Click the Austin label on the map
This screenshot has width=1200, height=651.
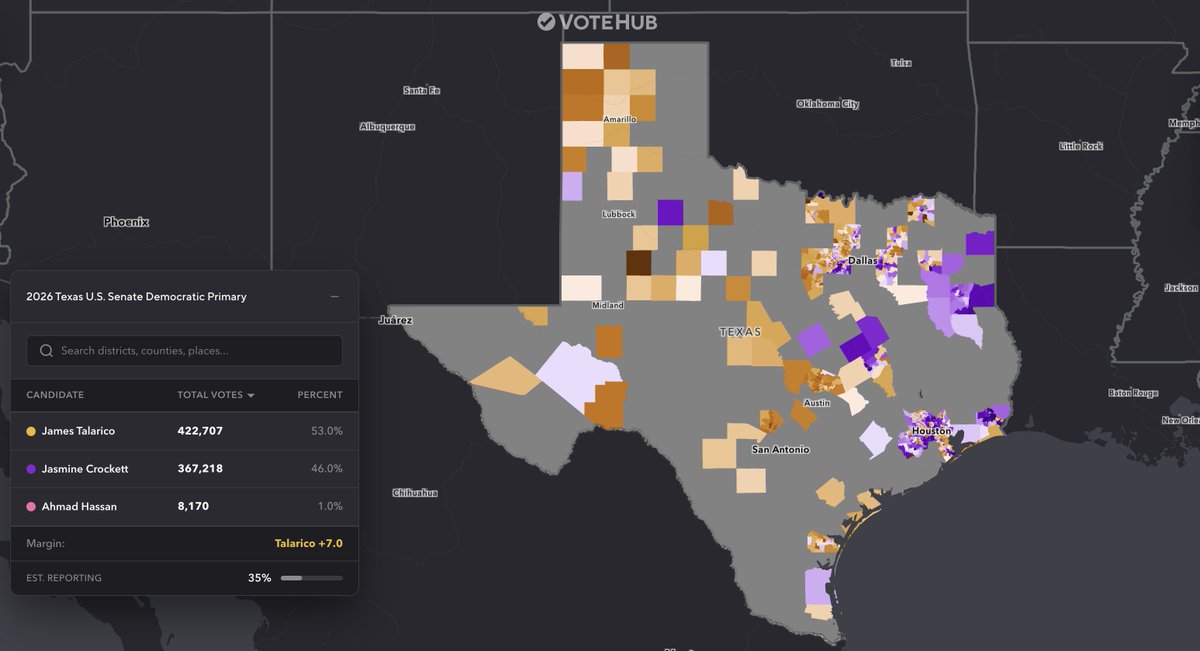pyautogui.click(x=817, y=402)
